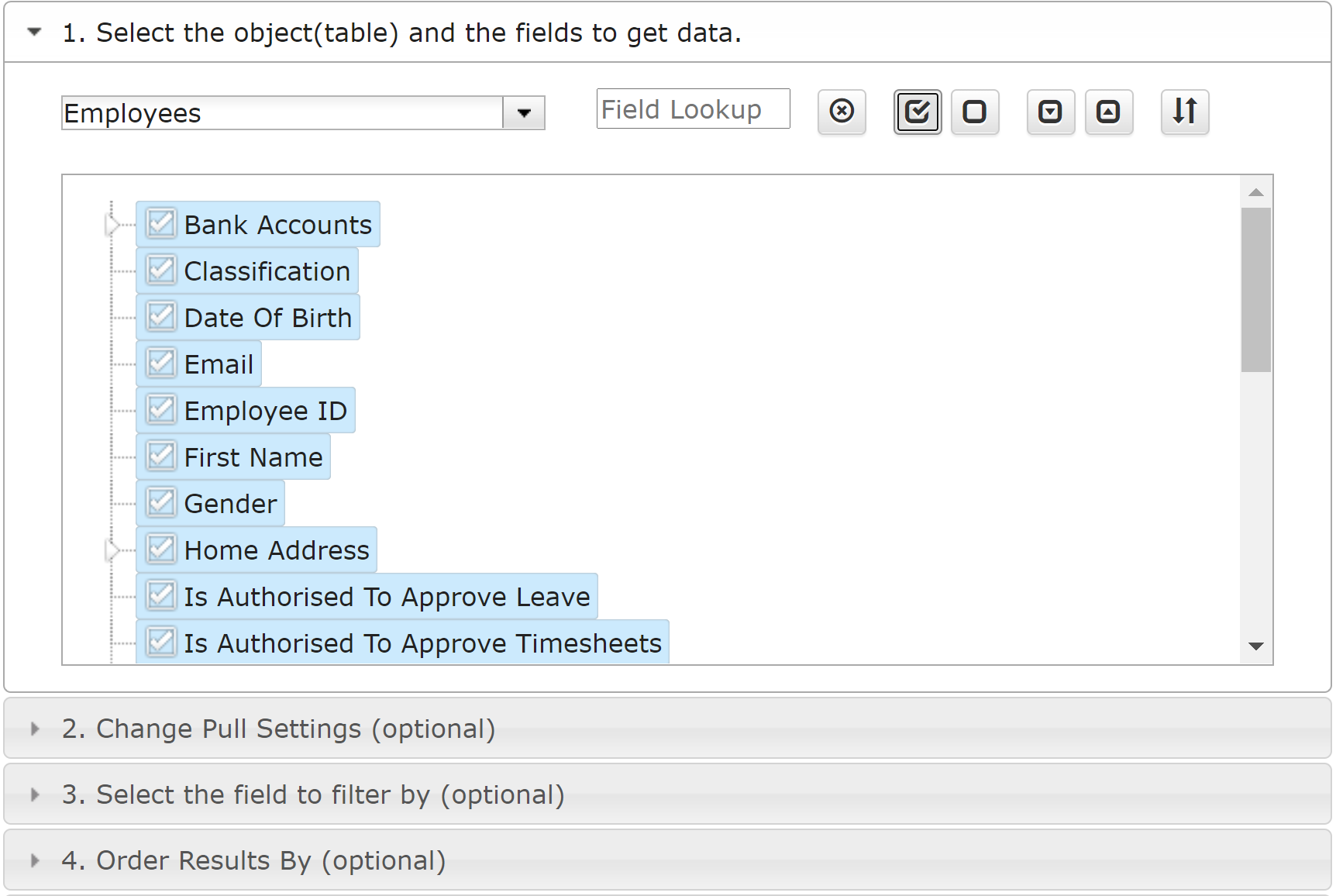
Task: Uncheck the Date Of Birth checkbox
Action: pyautogui.click(x=161, y=317)
